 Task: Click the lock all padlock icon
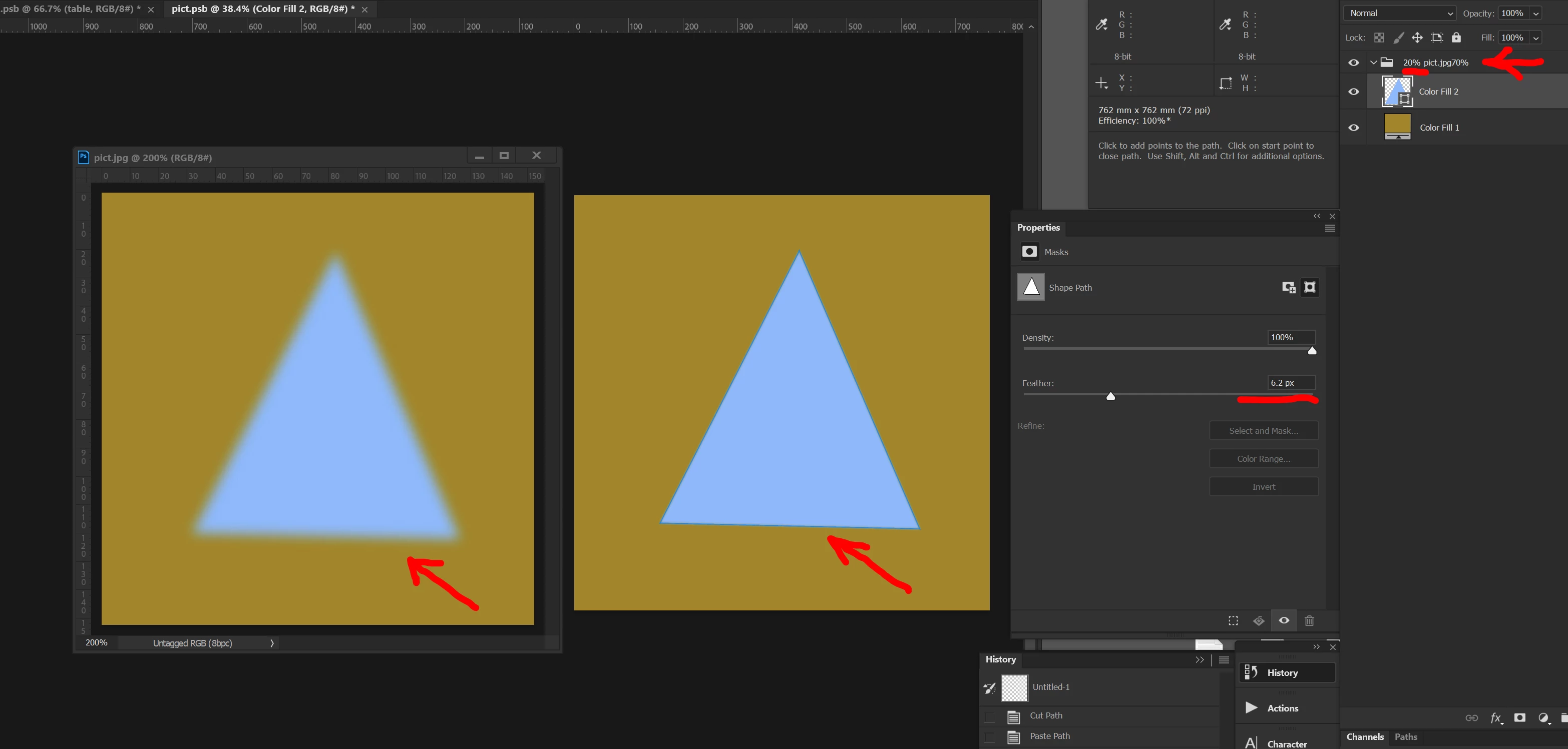1456,38
